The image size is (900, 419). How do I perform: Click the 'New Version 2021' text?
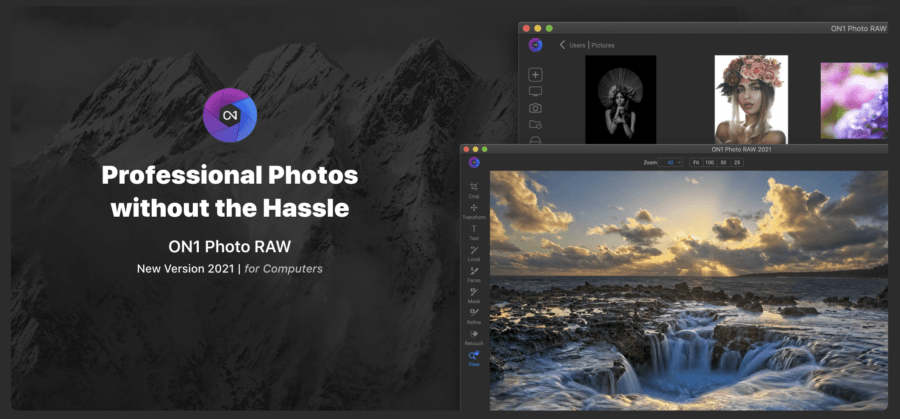(x=186, y=269)
